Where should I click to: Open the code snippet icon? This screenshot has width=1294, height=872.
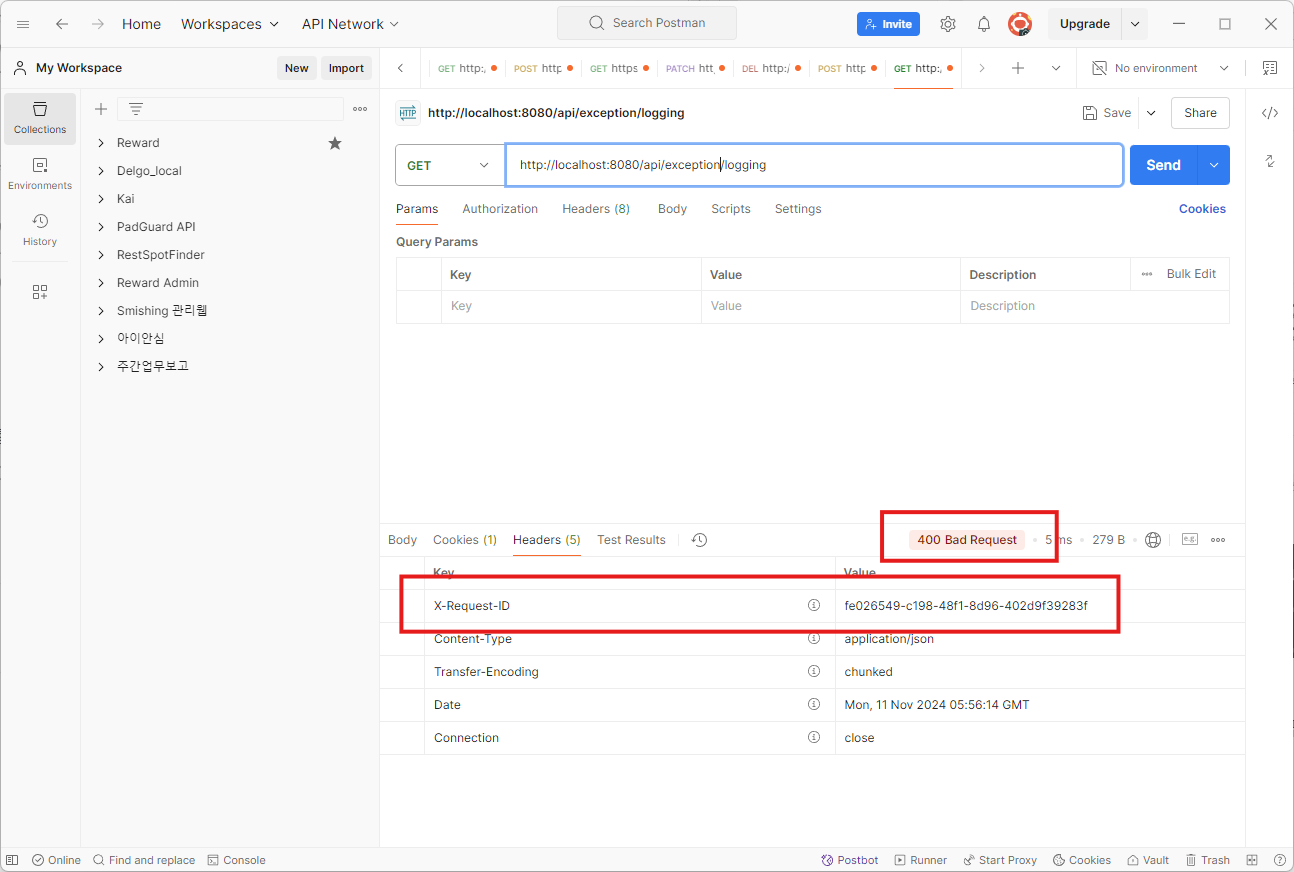point(1270,113)
